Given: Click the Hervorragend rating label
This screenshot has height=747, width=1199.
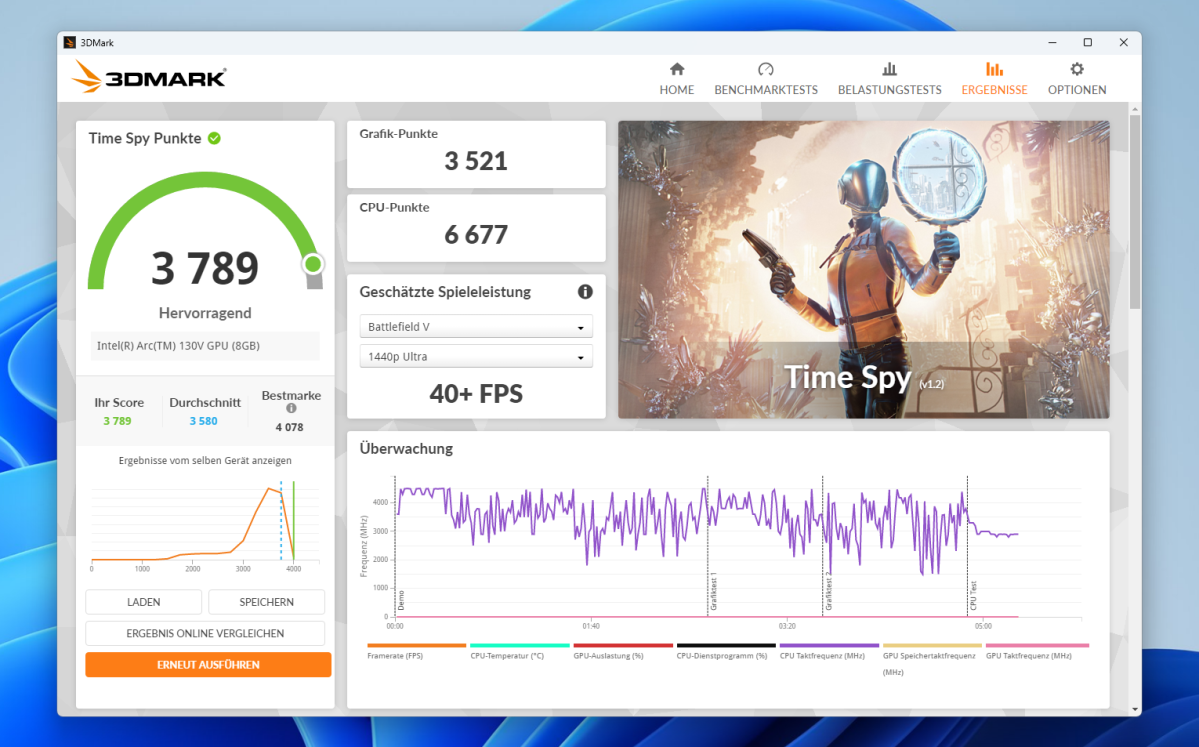Looking at the screenshot, I should point(205,313).
